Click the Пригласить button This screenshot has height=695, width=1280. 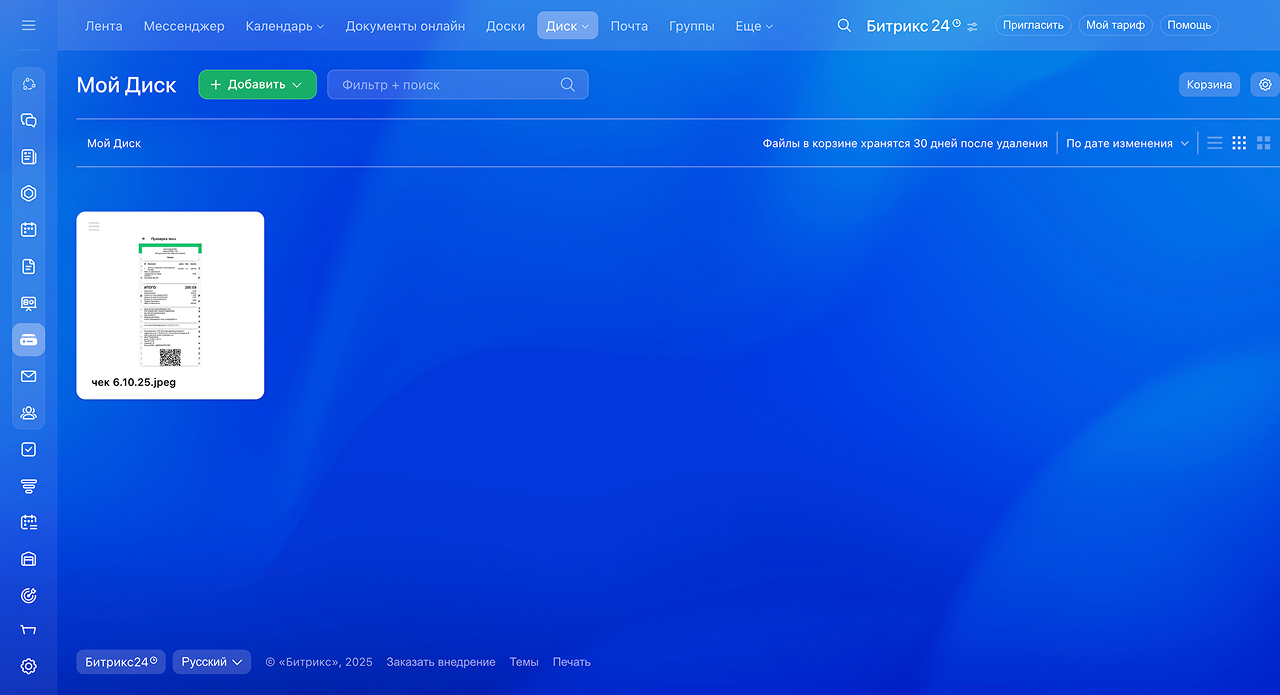tap(1032, 25)
